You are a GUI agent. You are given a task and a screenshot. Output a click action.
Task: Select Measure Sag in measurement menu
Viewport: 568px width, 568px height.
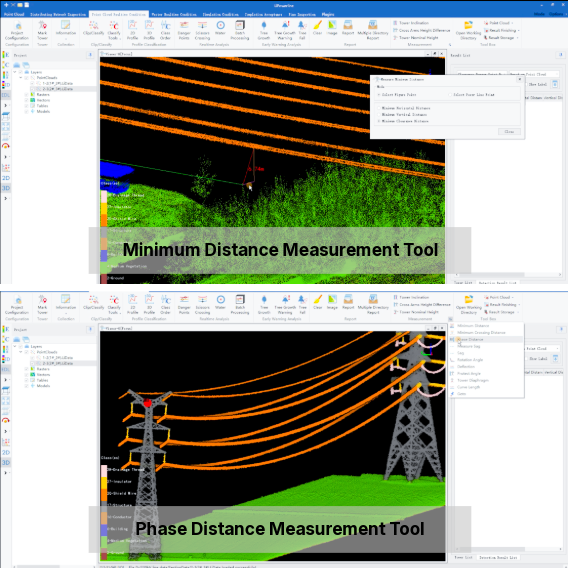(x=486, y=346)
